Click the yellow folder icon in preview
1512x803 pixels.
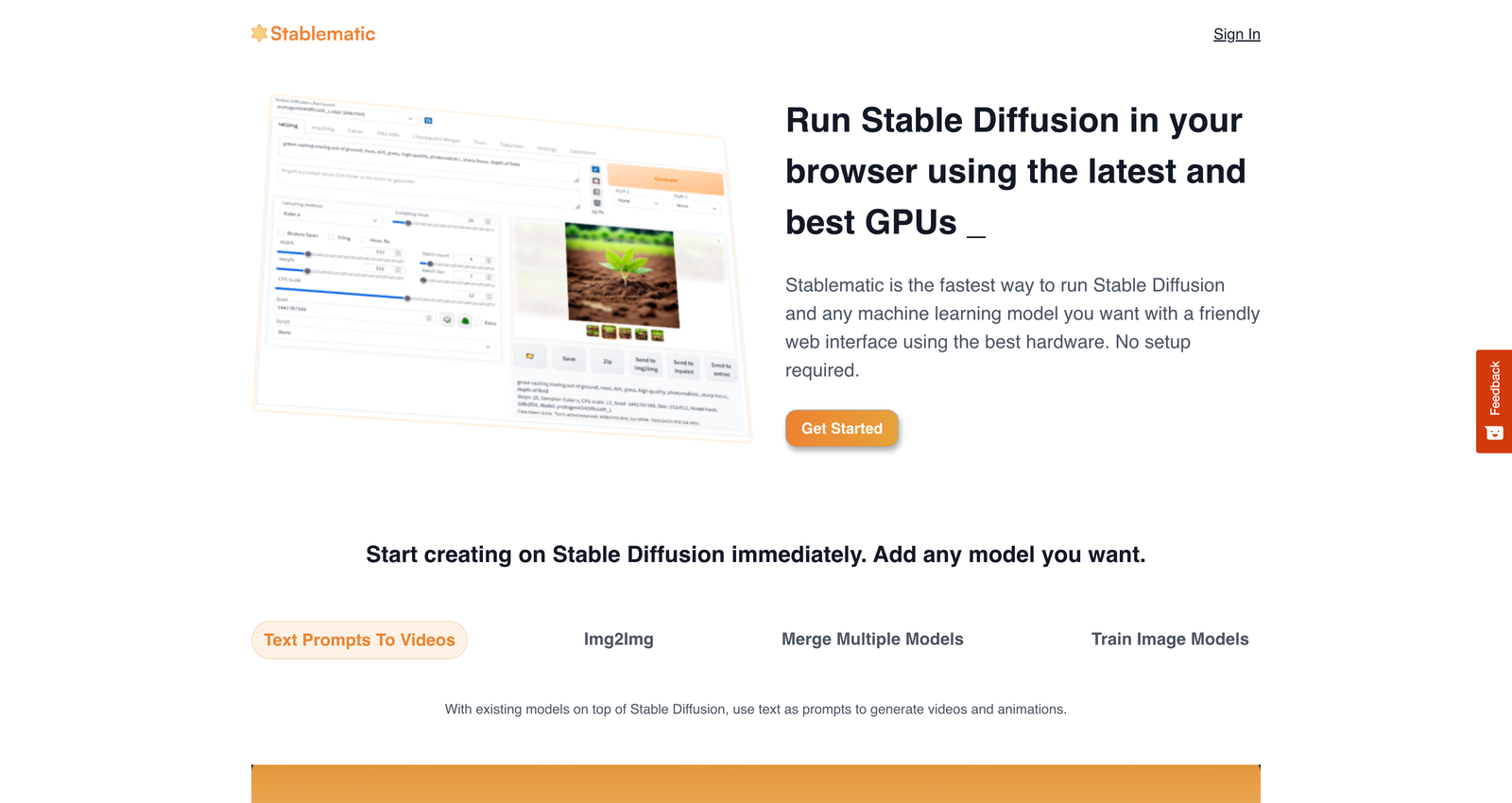click(x=530, y=356)
